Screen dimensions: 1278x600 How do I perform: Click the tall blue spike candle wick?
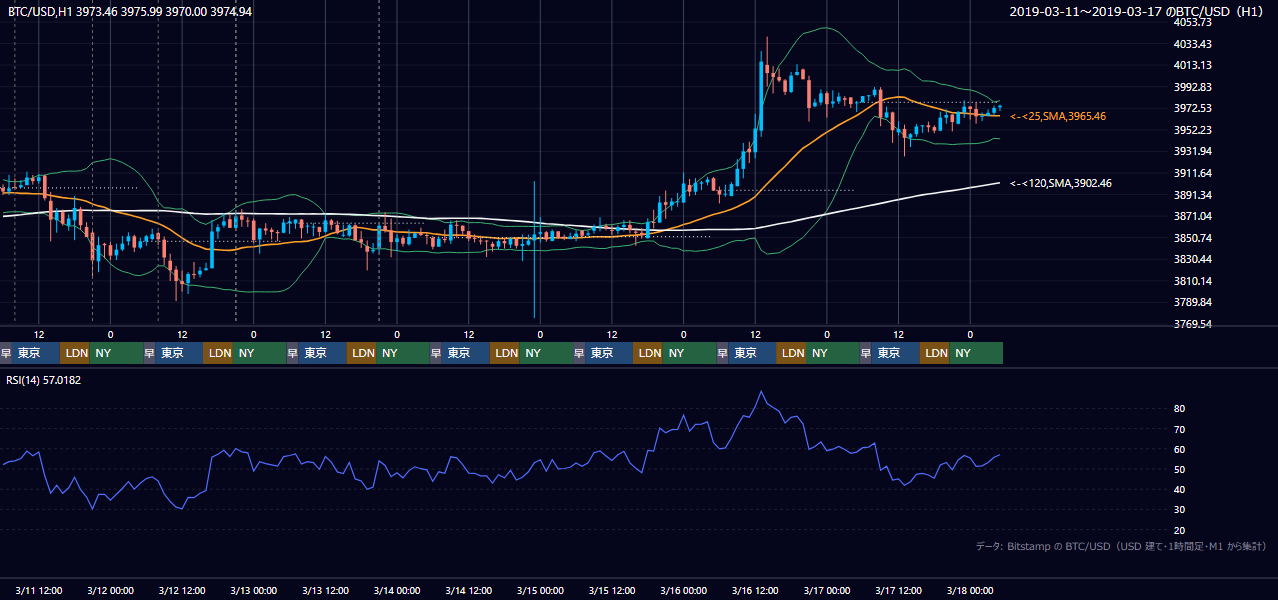click(x=534, y=250)
